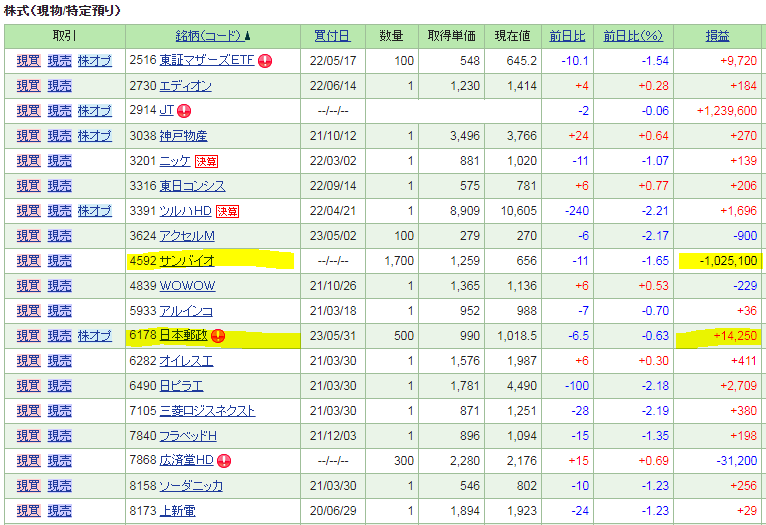Click 現売 in アクセルM row
This screenshot has height=525, width=766.
point(60,236)
